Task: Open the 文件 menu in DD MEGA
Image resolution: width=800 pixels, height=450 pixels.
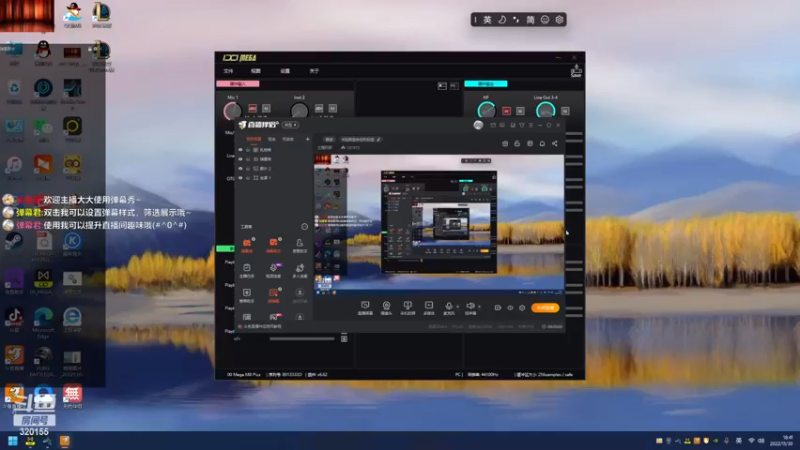Action: click(x=228, y=71)
